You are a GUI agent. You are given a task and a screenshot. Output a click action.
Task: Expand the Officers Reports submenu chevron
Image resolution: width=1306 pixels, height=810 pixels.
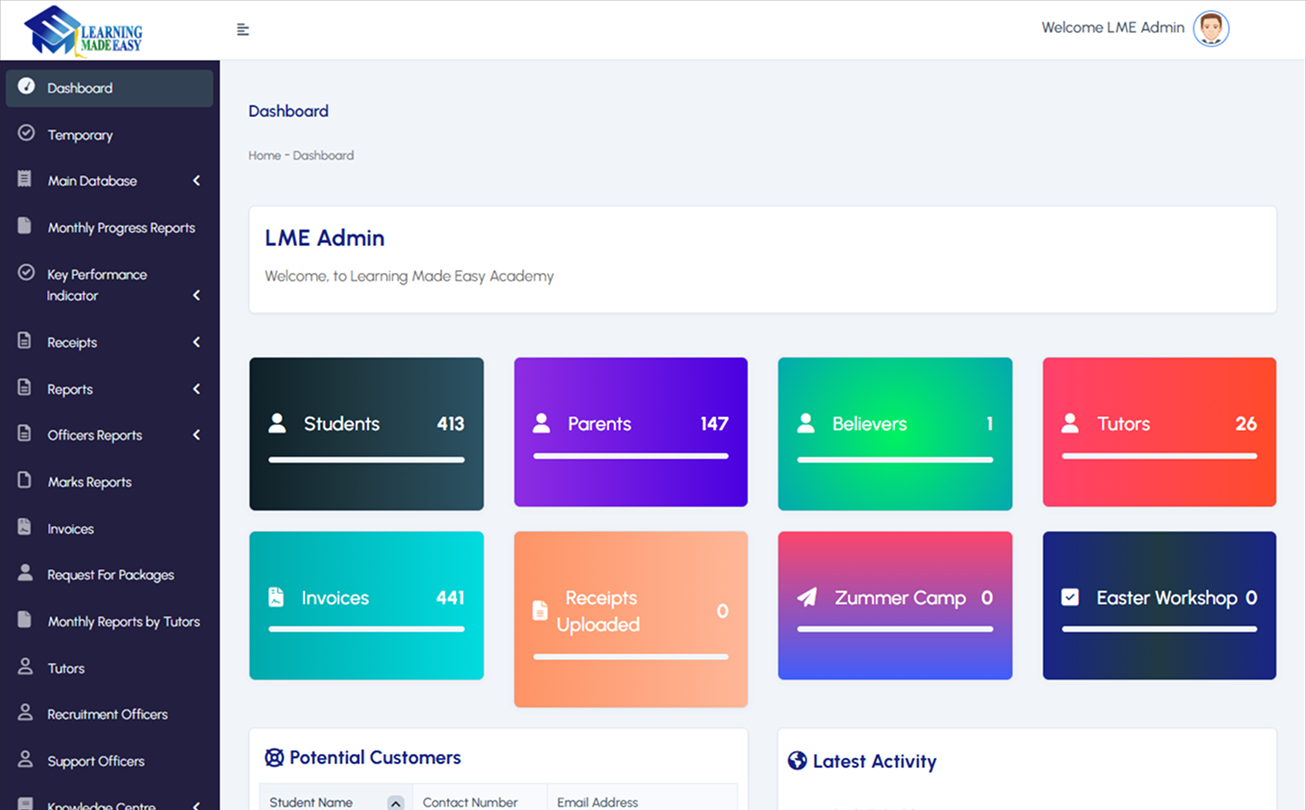196,435
